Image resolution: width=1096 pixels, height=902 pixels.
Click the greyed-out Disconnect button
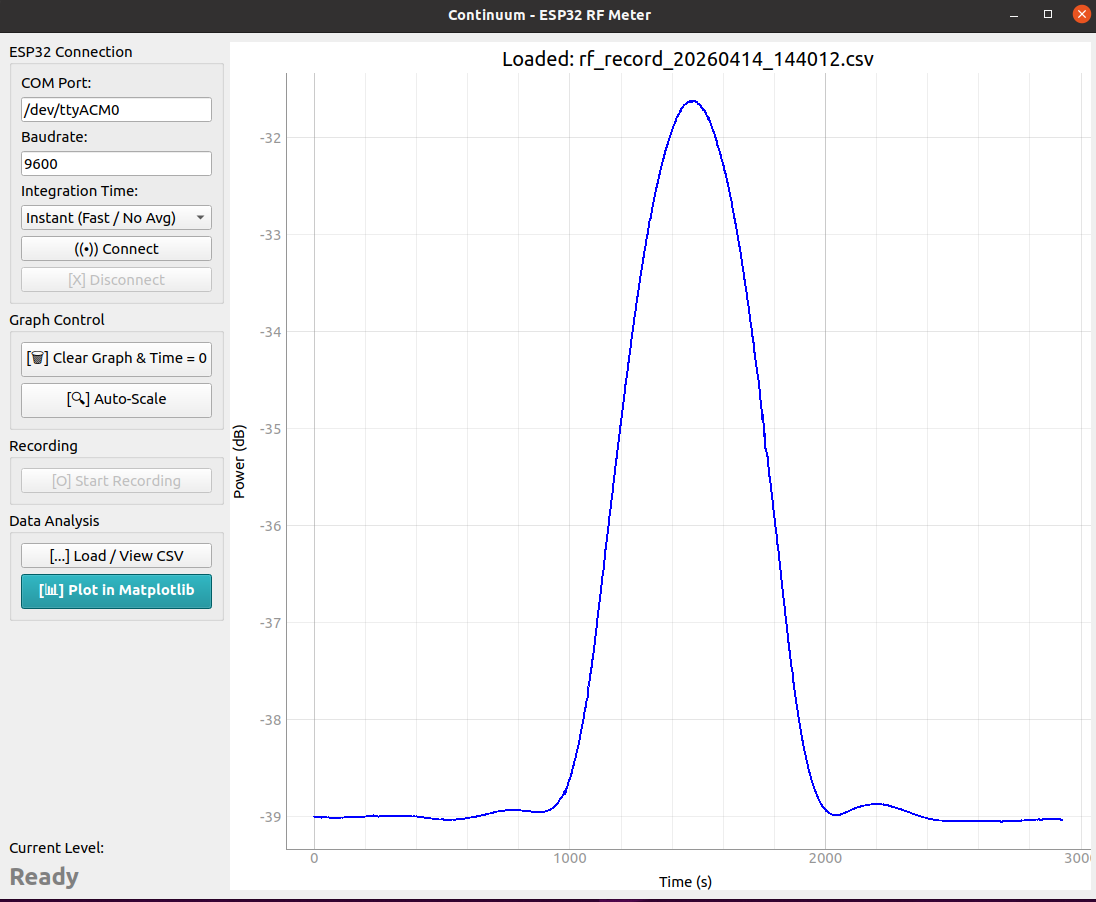coord(116,280)
